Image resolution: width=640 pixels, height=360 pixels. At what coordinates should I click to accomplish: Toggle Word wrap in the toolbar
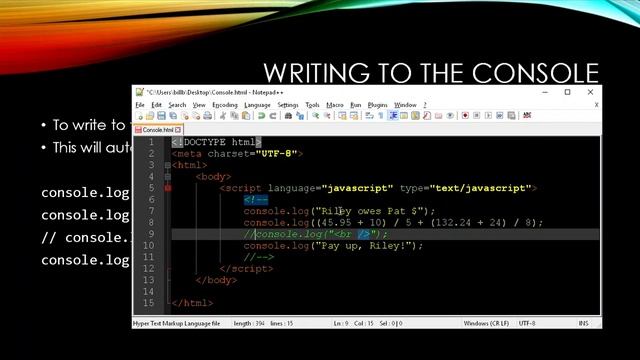coord(369,116)
